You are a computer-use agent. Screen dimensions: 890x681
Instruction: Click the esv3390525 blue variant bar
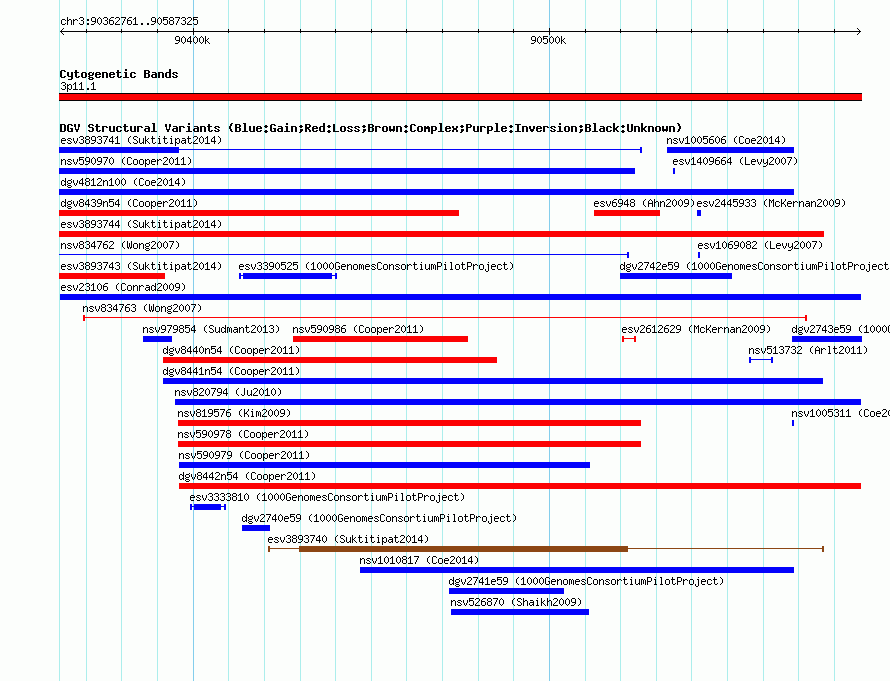point(288,276)
